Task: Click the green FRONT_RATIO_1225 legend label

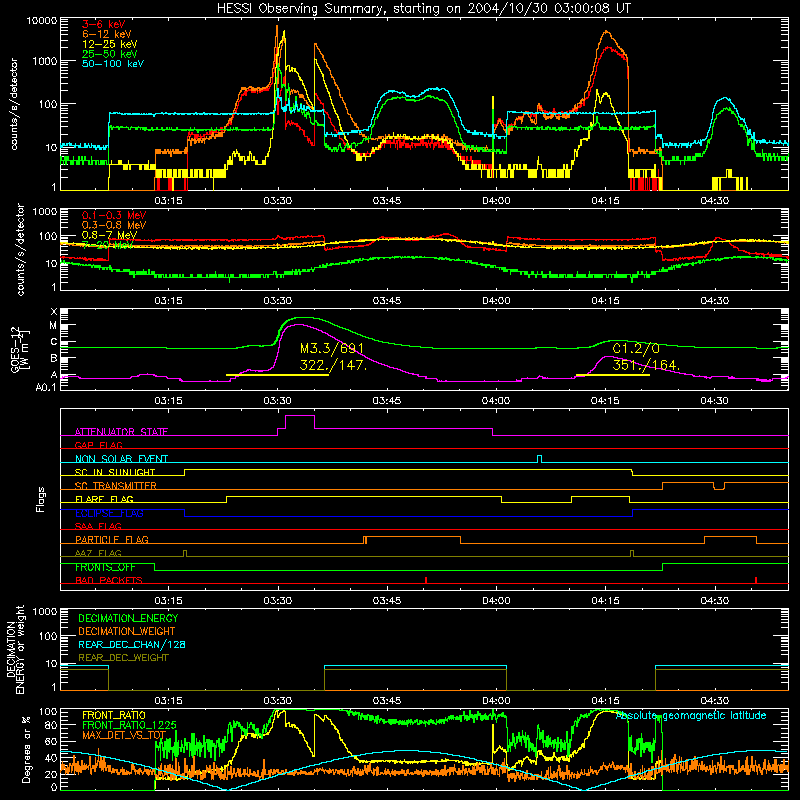Action: tap(130, 725)
